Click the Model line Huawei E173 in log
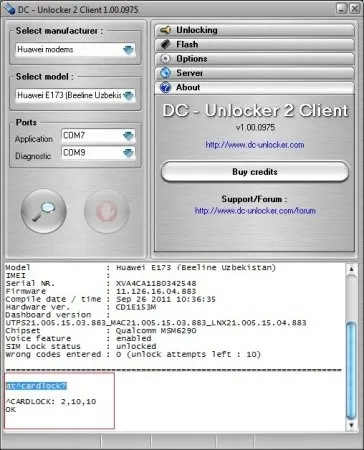This screenshot has height=450, width=364. [141, 268]
